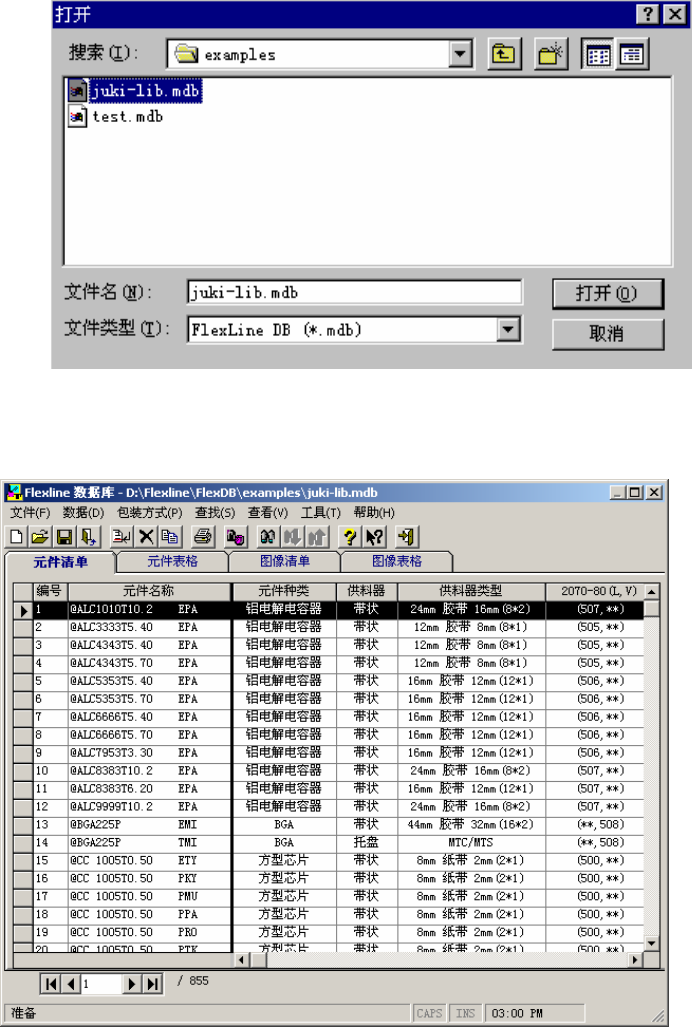692x1027 pixels.
Task: Click the Copy toolbar icon
Action: pos(170,537)
